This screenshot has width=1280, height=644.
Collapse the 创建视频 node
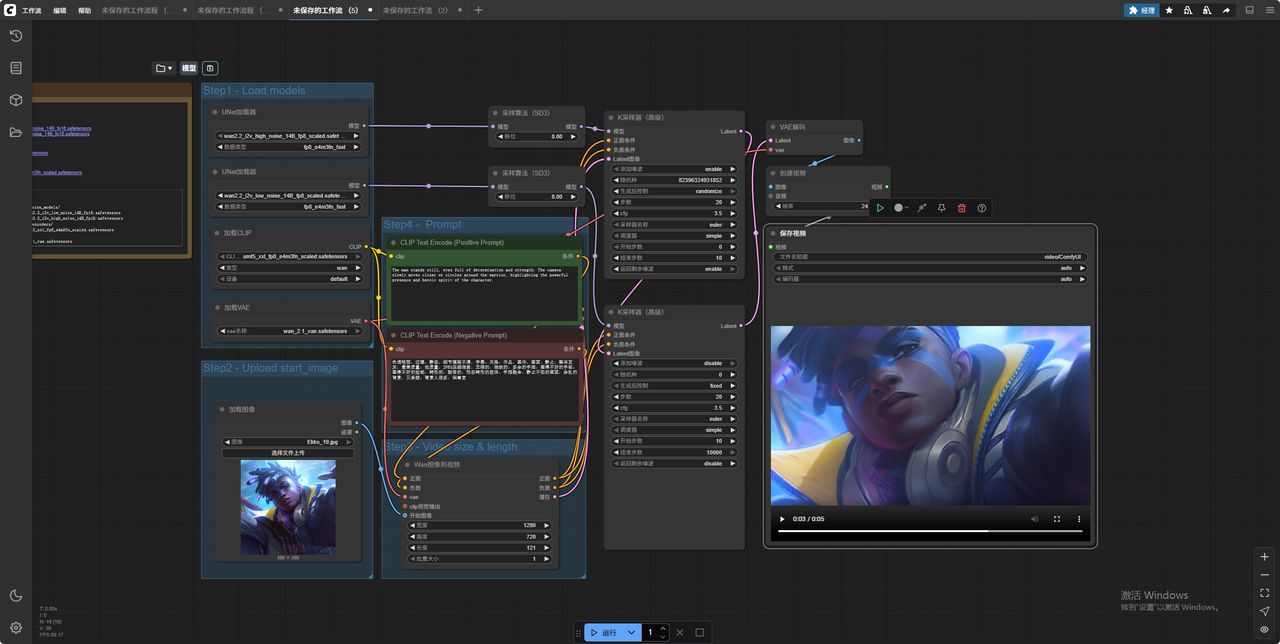pyautogui.click(x=773, y=173)
